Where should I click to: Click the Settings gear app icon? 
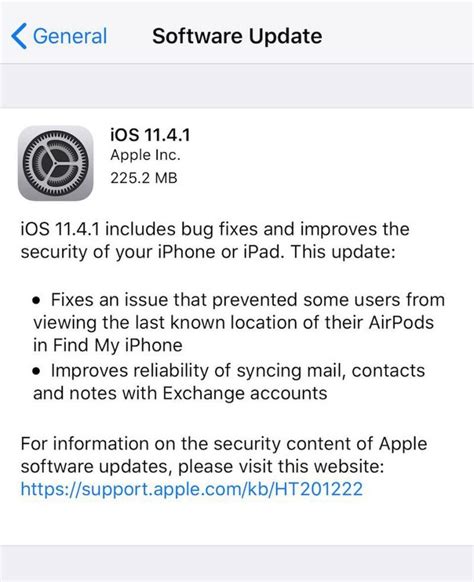click(x=56, y=163)
